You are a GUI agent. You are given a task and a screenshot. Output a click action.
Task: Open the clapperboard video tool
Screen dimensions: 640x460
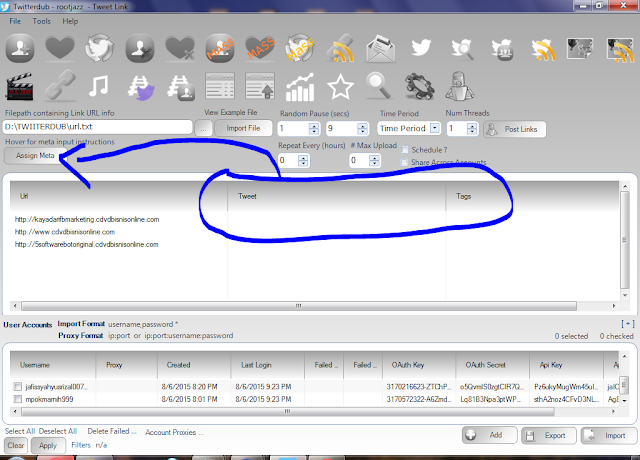[19, 87]
